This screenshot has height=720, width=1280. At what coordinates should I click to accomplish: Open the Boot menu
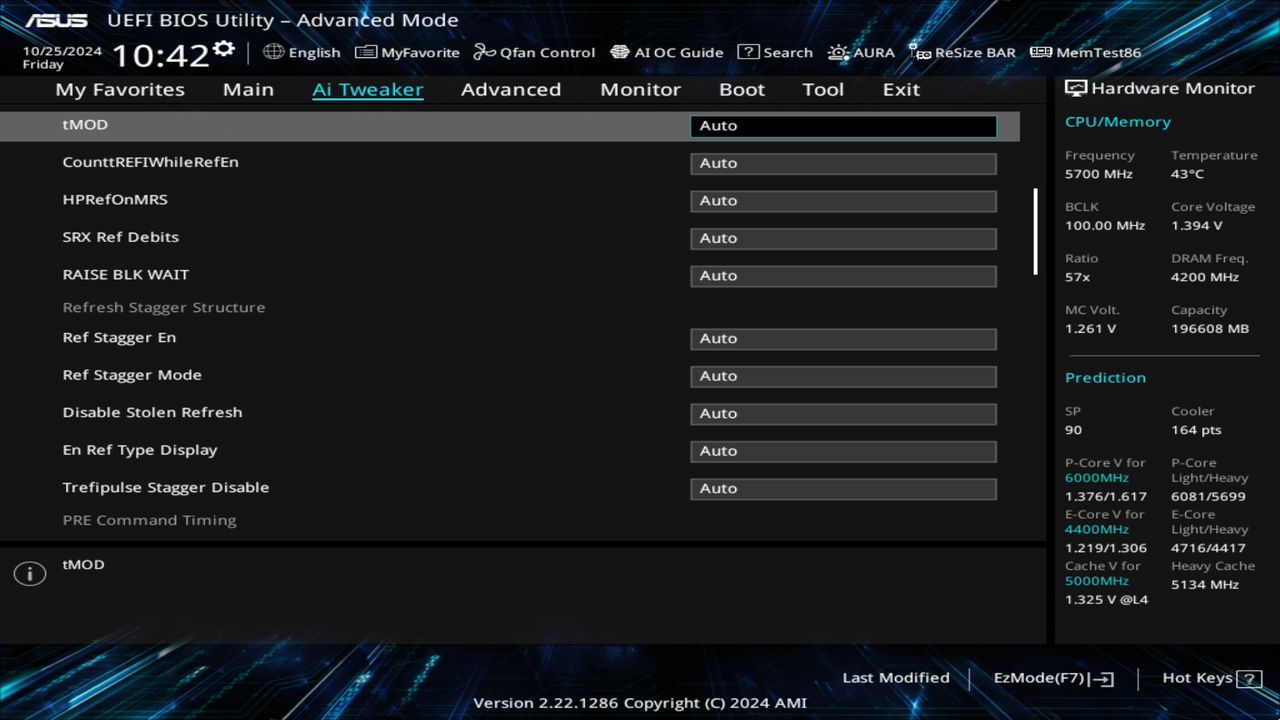(741, 89)
